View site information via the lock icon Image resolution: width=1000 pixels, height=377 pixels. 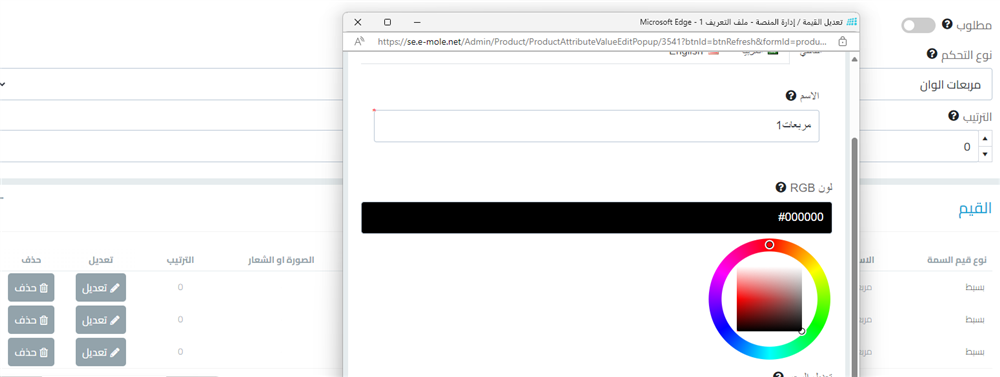[842, 41]
